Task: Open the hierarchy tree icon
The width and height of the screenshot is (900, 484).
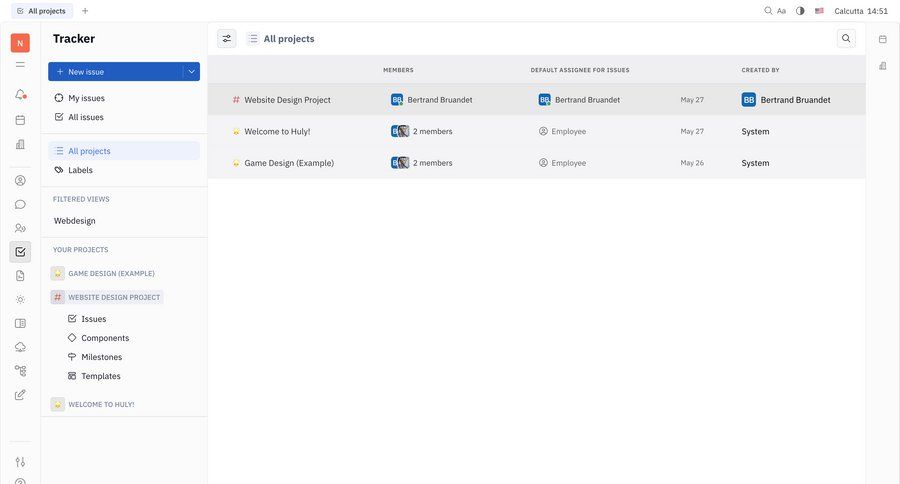Action: [x=20, y=371]
